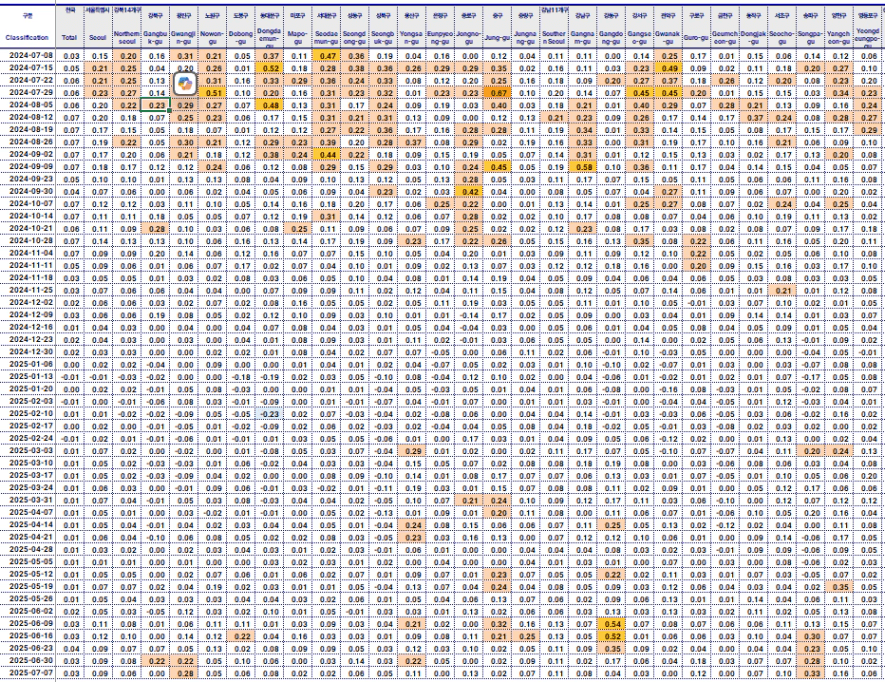Select 0.21 in Seocho-gu for 2024-11-25
Viewport: 885px width, 682px height.
[783, 290]
